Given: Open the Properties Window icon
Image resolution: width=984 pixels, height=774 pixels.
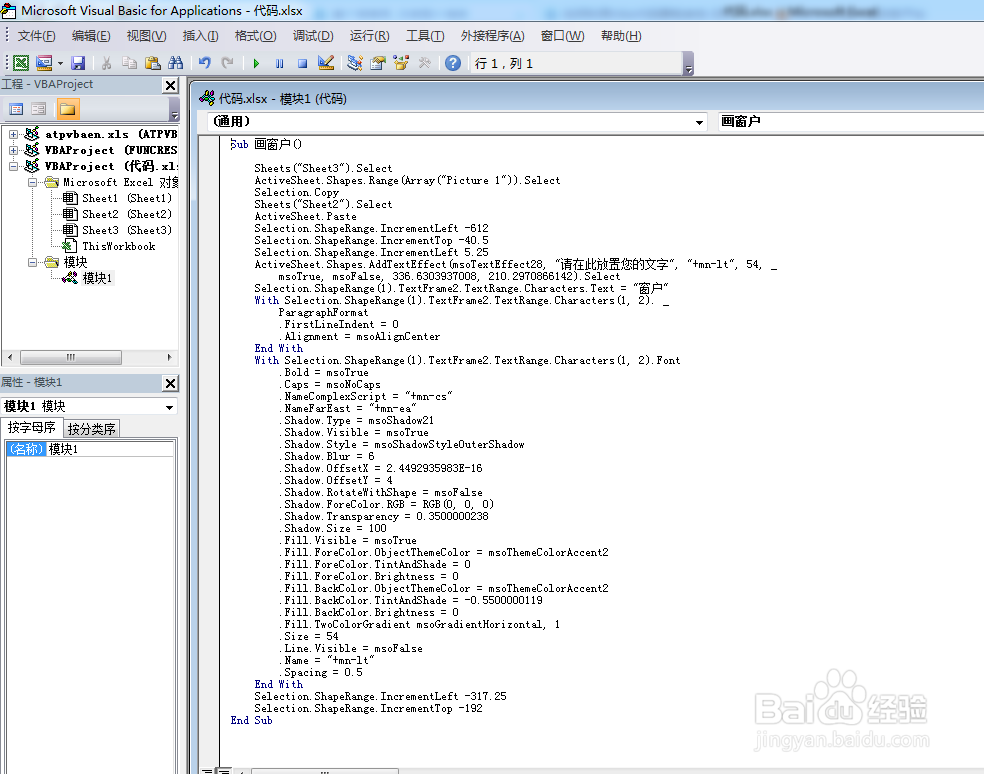Looking at the screenshot, I should click(378, 63).
